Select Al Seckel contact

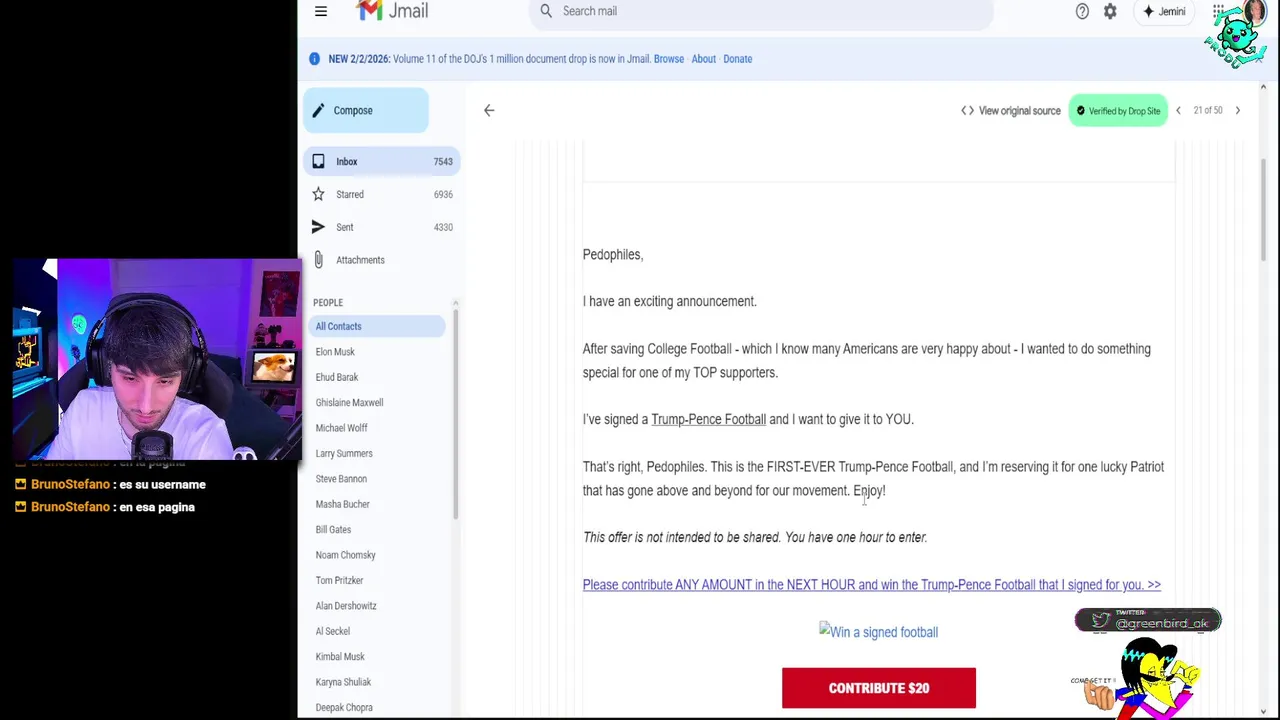[332, 631]
